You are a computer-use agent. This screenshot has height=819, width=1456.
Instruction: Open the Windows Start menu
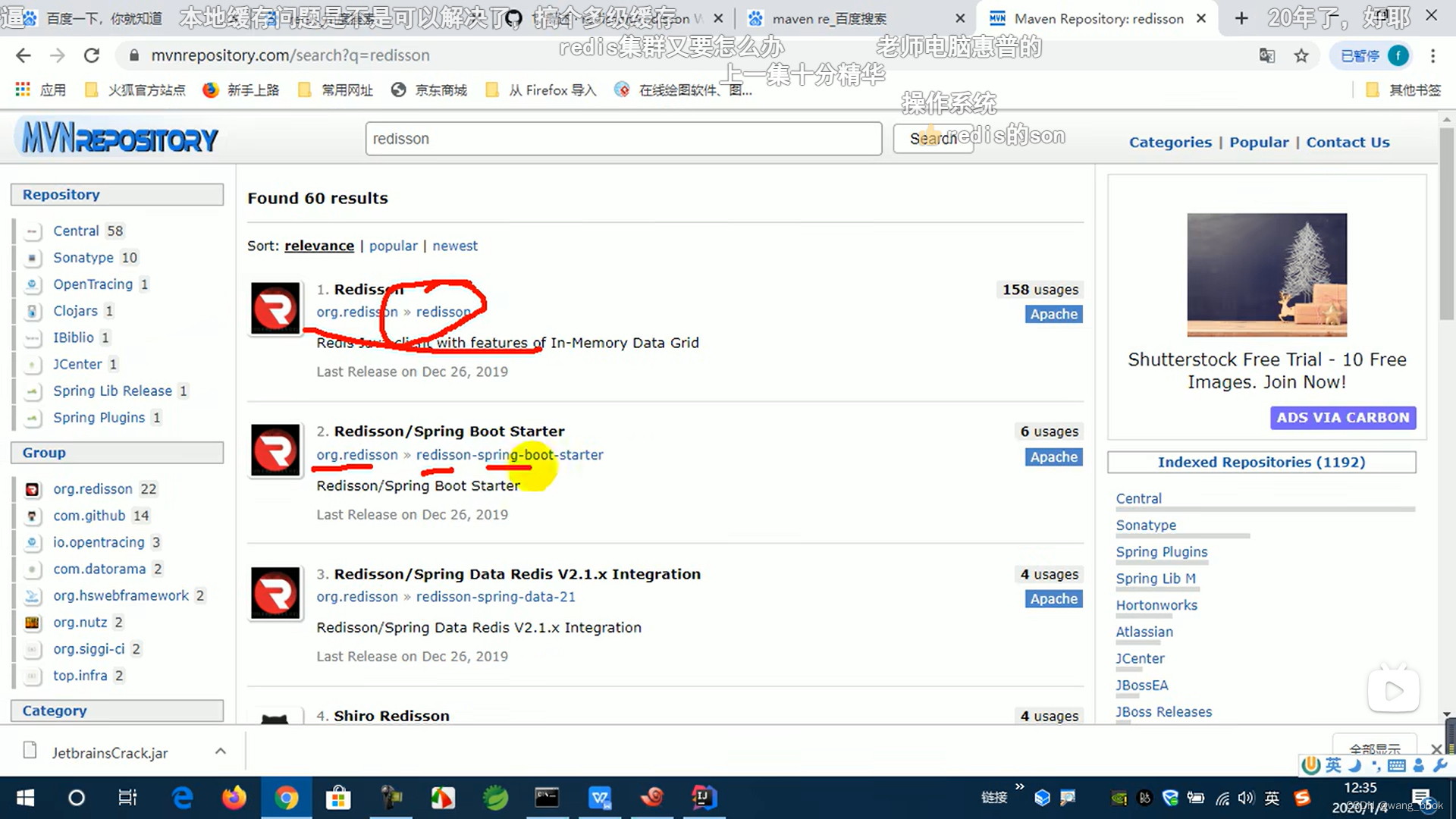click(25, 798)
